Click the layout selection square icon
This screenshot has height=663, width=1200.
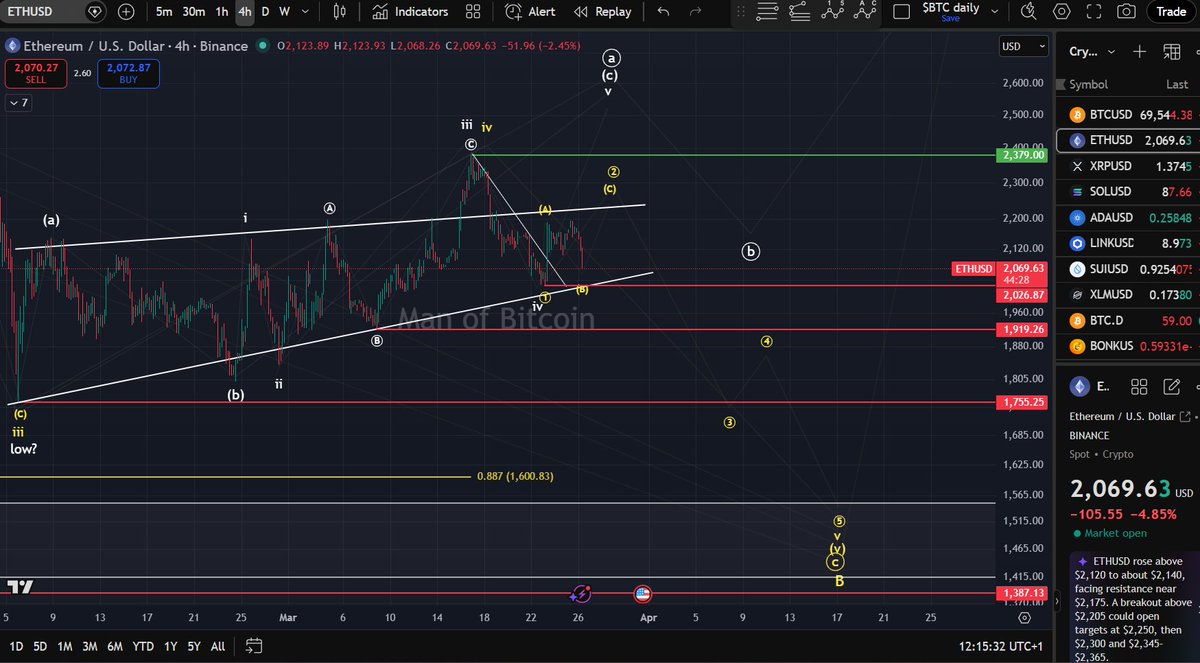901,12
